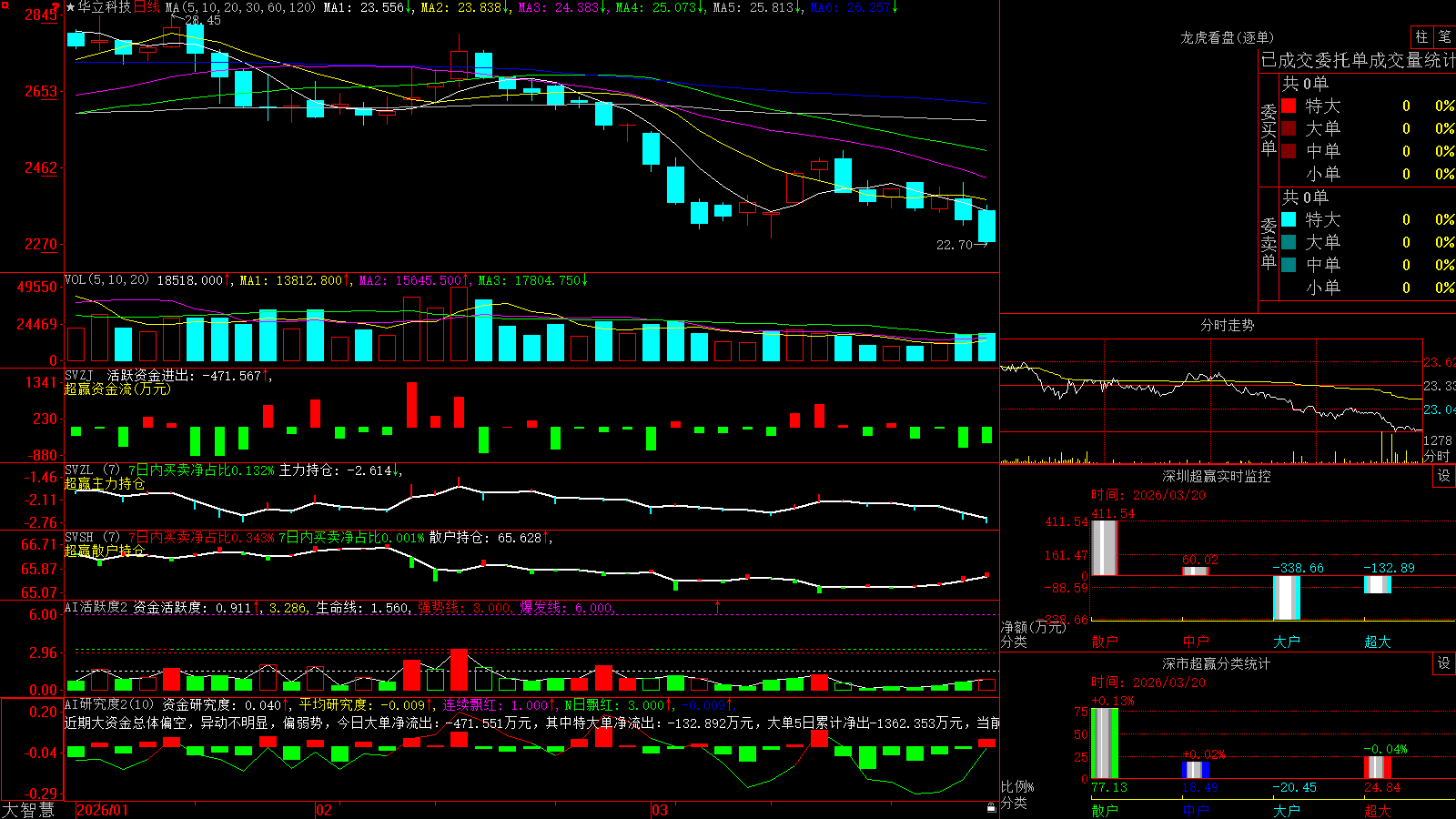The width and height of the screenshot is (1456, 819).
Task: Click the 龙虎看盘(逐单) panel title
Action: point(1227,37)
